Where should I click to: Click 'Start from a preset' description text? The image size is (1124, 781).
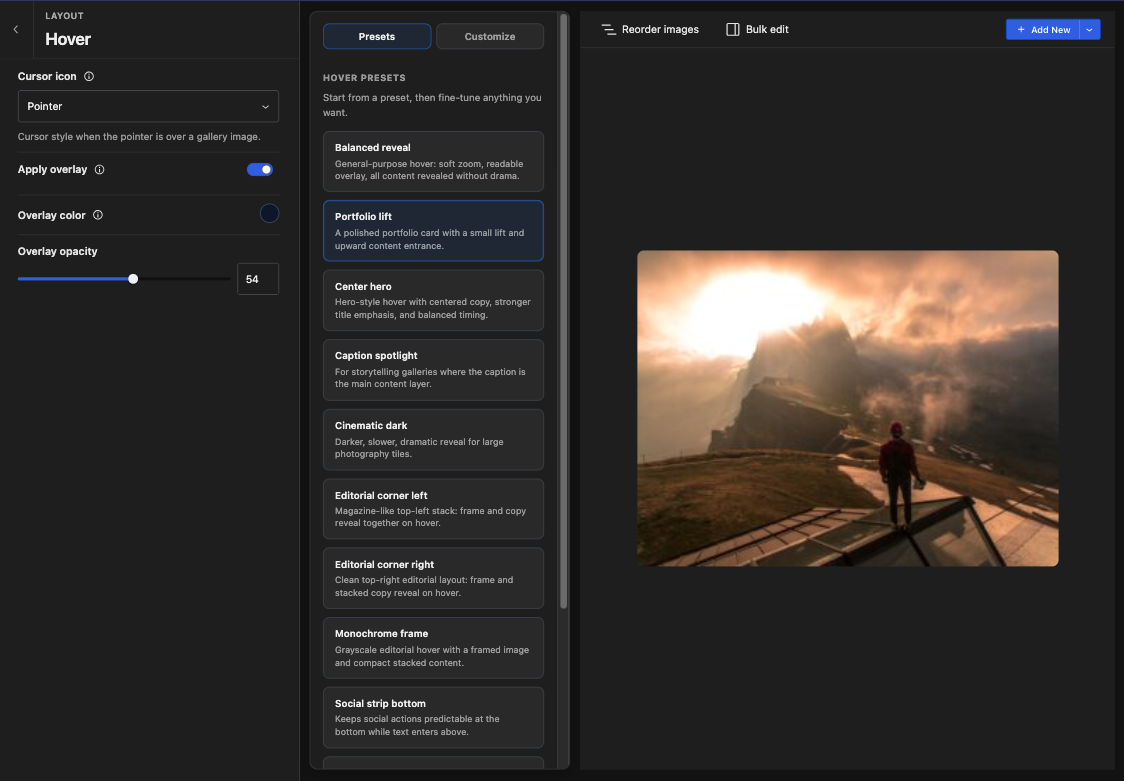pos(432,105)
